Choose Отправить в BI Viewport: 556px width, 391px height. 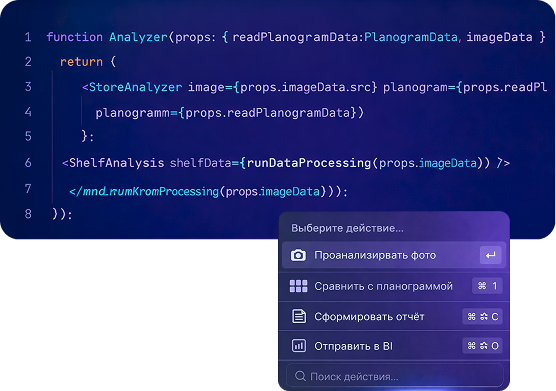(394, 346)
